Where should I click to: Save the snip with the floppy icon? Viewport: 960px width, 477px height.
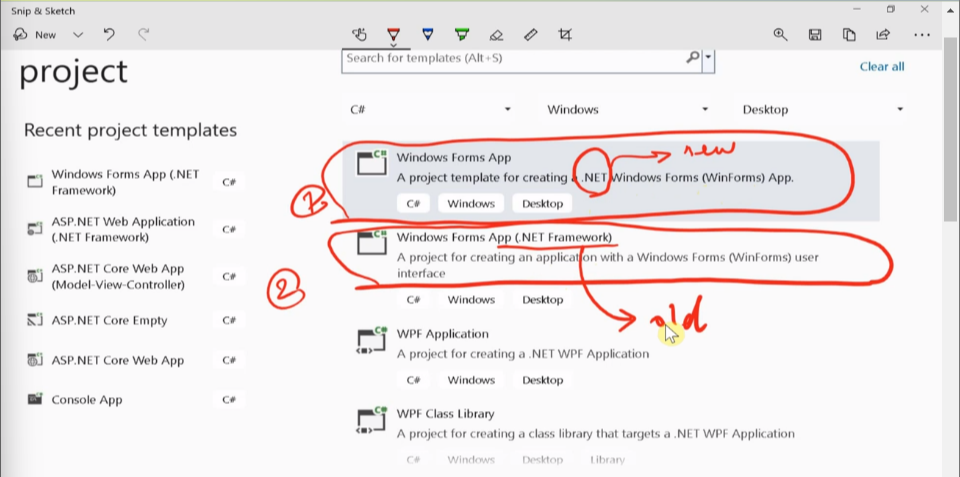click(x=815, y=35)
